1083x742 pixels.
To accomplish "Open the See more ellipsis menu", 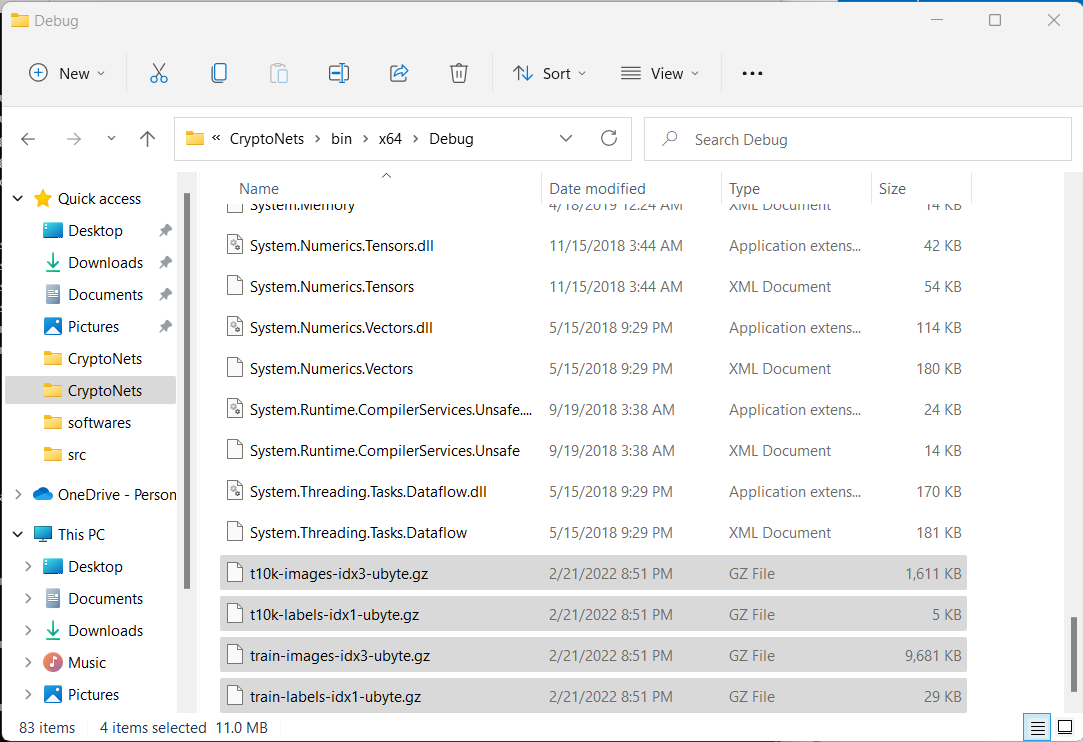I will [752, 73].
